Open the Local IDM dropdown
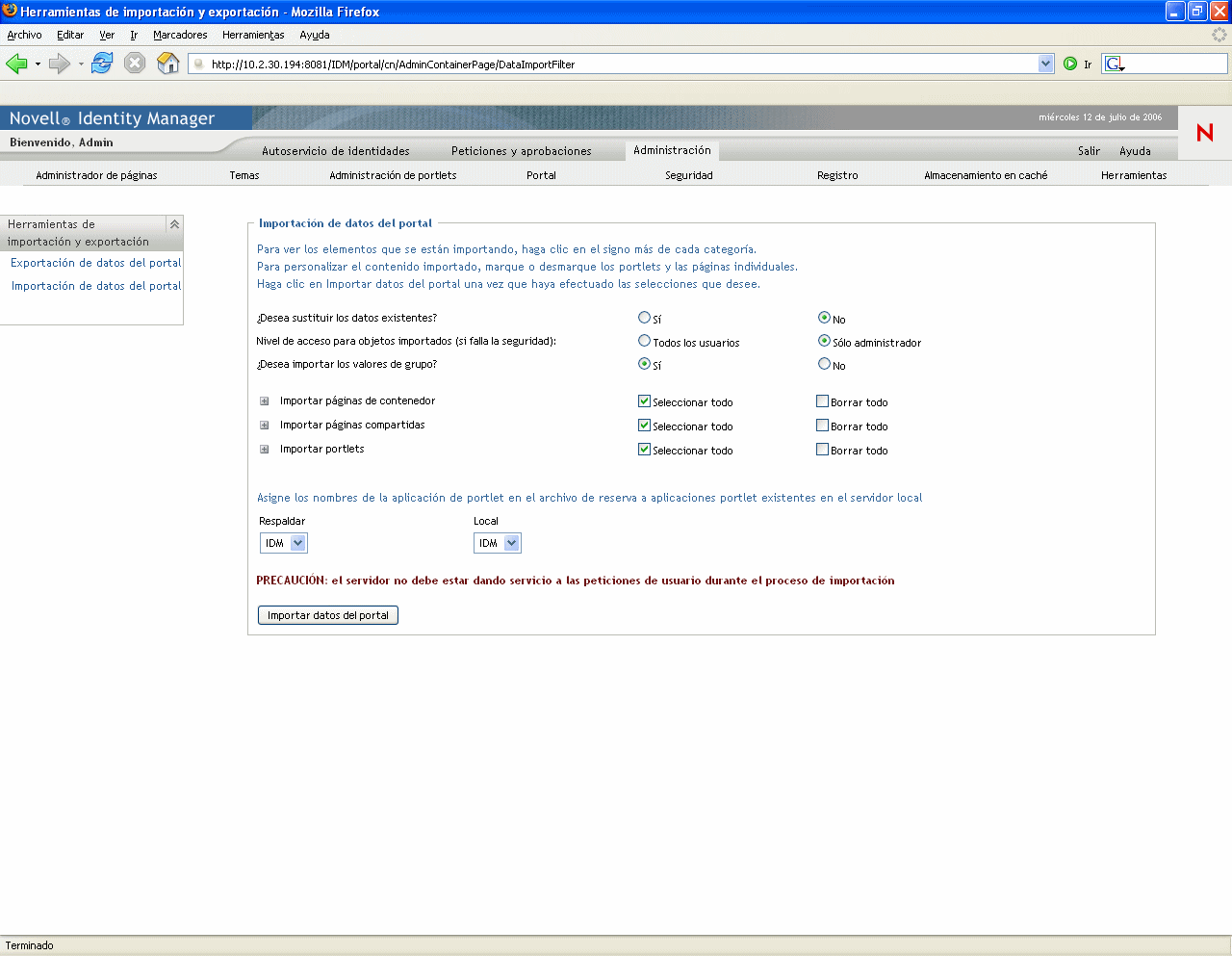1232x956 pixels. (x=497, y=543)
